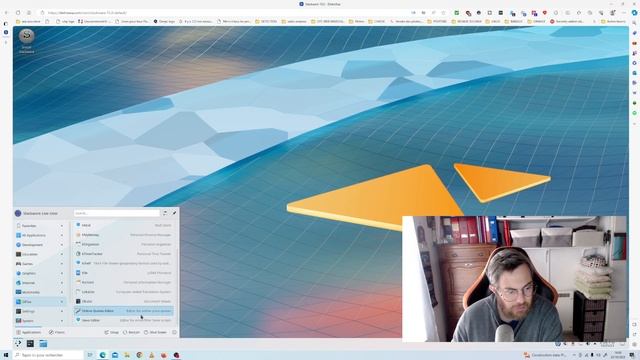Click the Microsoft Edge taskbar icon
Screen dimensions: 640x360
point(102,355)
